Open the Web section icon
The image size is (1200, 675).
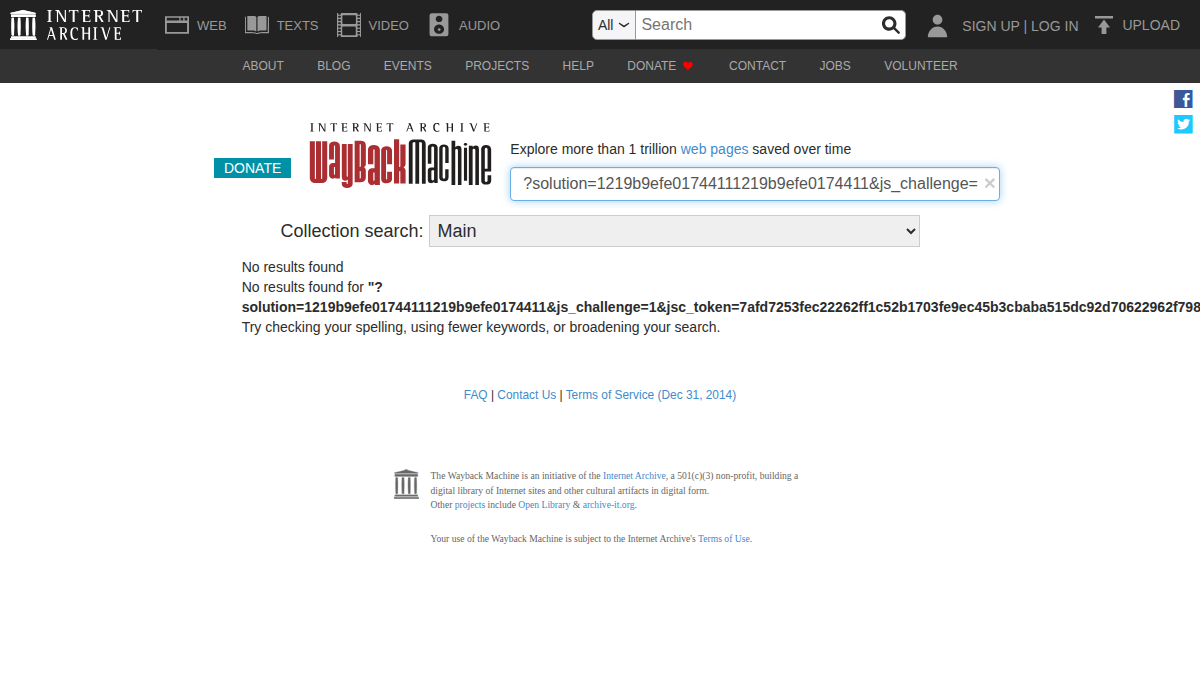pyautogui.click(x=177, y=25)
